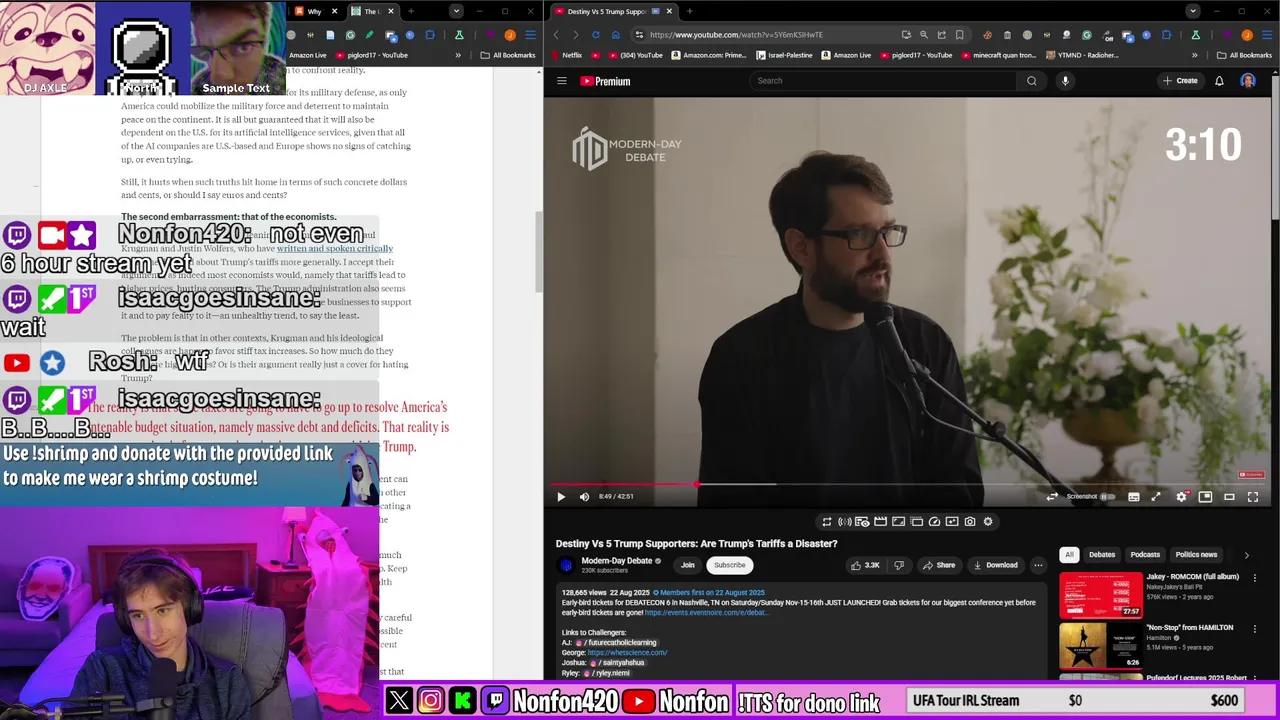Click the video progress bar
This screenshot has height=720, width=1280.
[x=907, y=485]
